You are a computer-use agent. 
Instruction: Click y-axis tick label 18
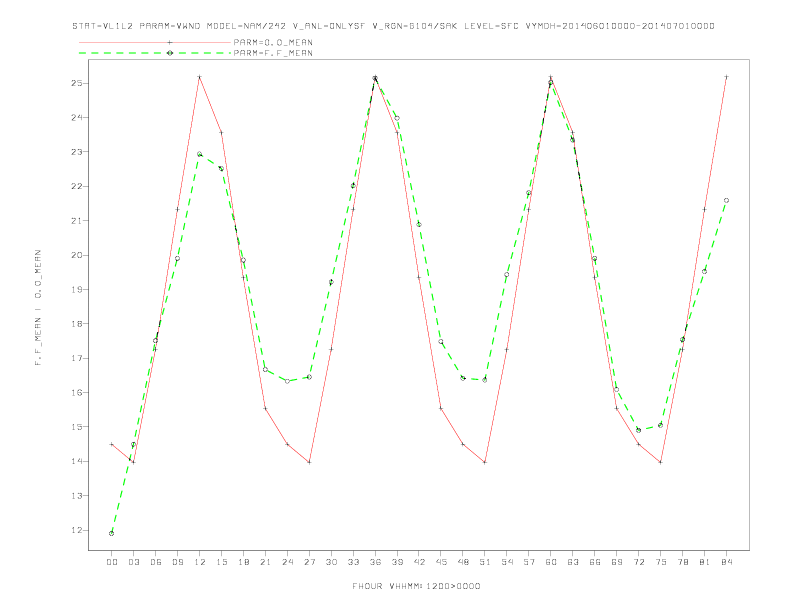tap(76, 324)
